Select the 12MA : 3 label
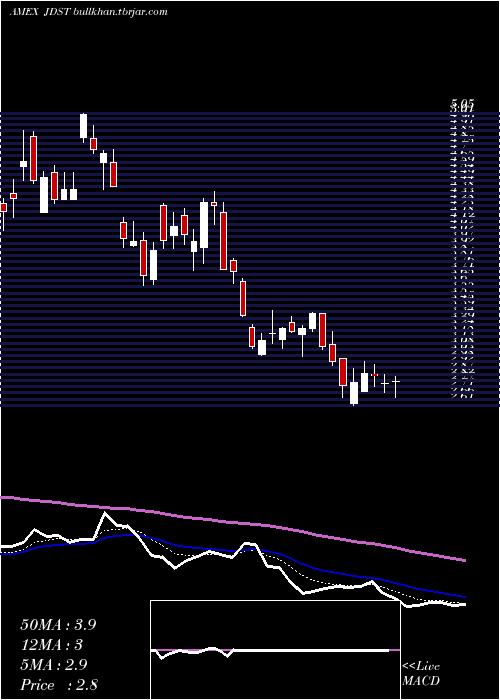 (52, 645)
